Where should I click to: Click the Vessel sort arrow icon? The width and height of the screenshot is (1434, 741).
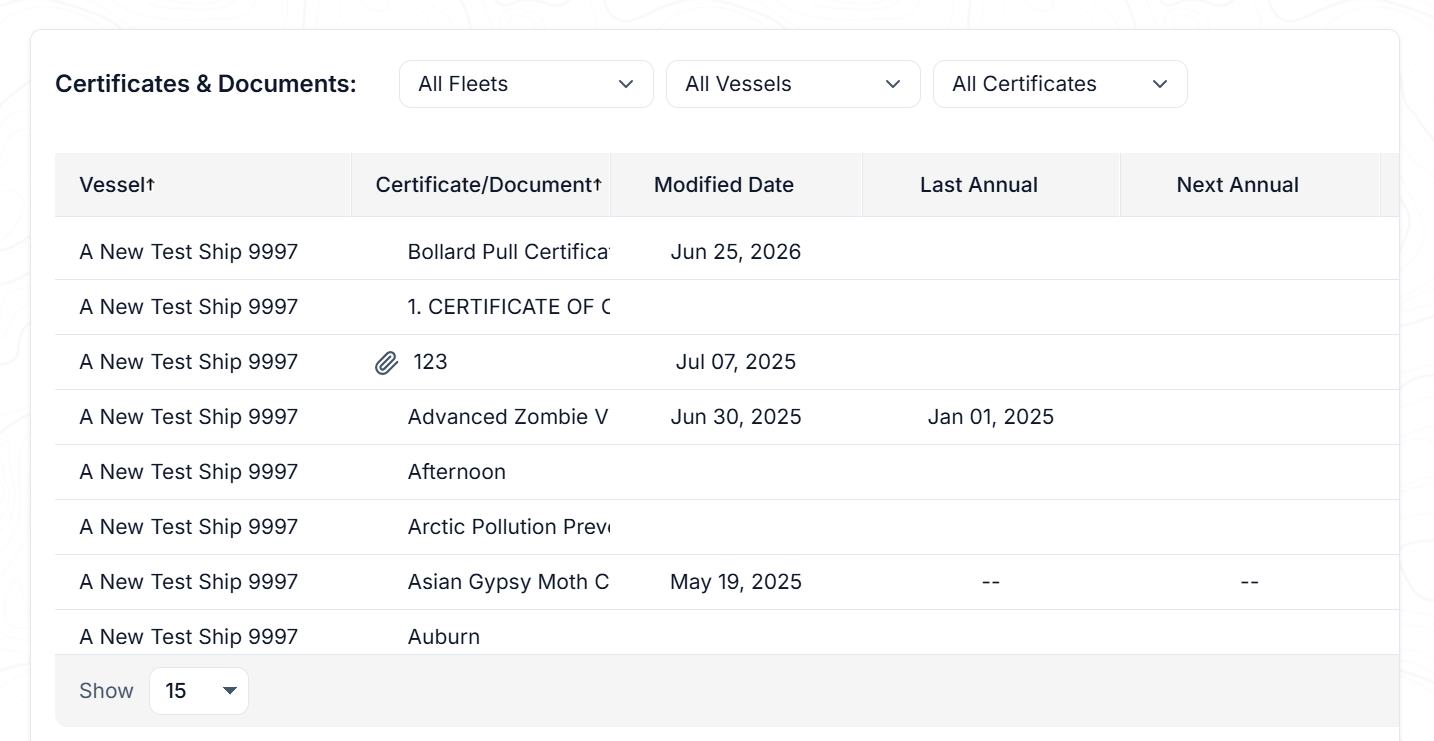[151, 185]
